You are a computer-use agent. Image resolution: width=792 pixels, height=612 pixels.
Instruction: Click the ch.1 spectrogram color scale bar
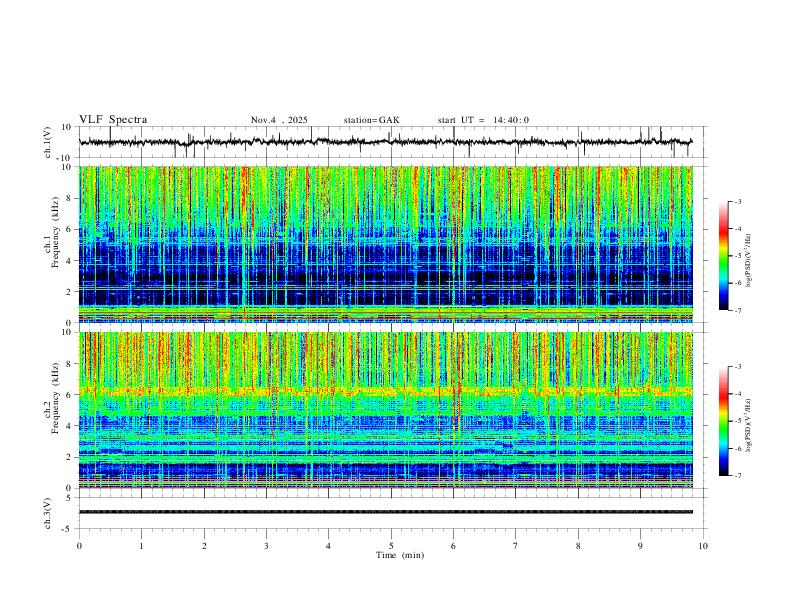pos(724,256)
